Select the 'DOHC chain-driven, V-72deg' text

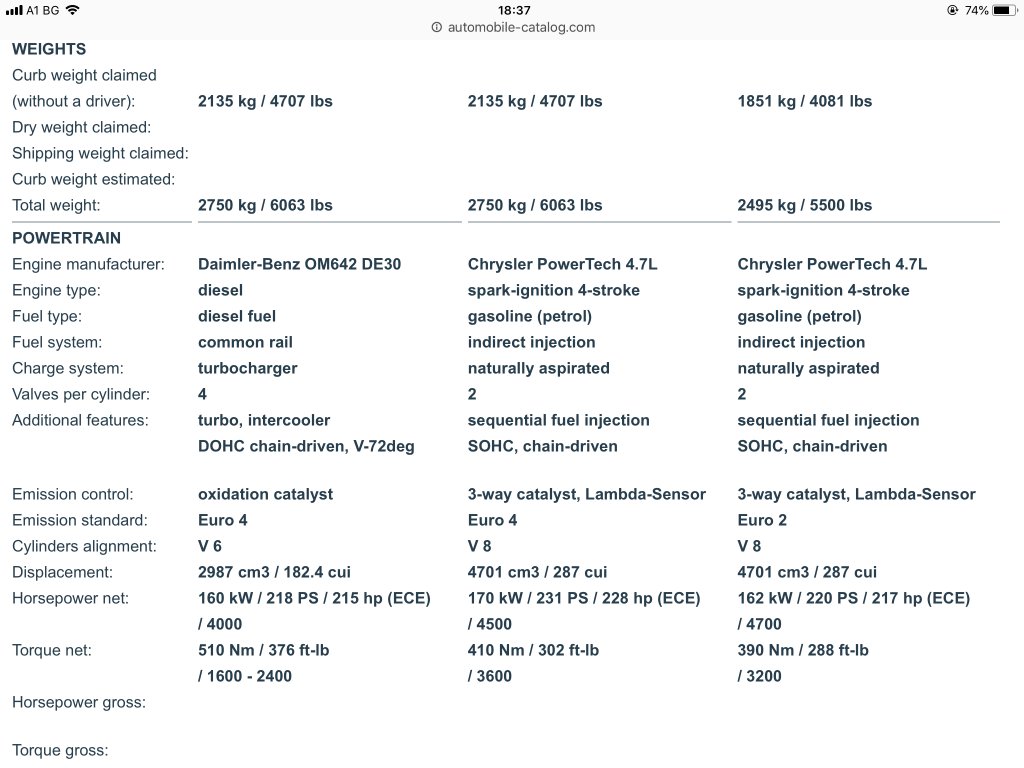click(x=306, y=446)
